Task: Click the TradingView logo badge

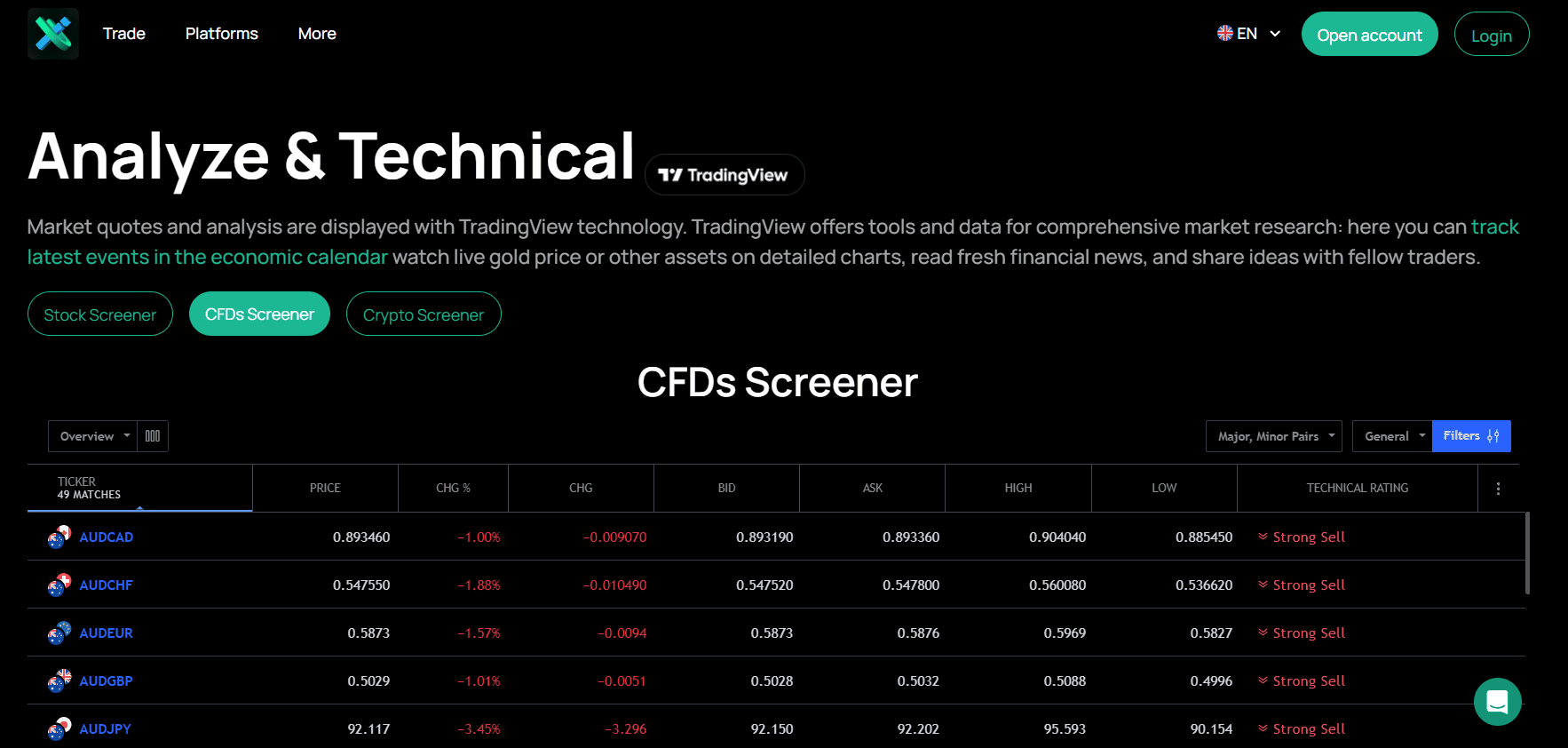Action: click(x=725, y=175)
